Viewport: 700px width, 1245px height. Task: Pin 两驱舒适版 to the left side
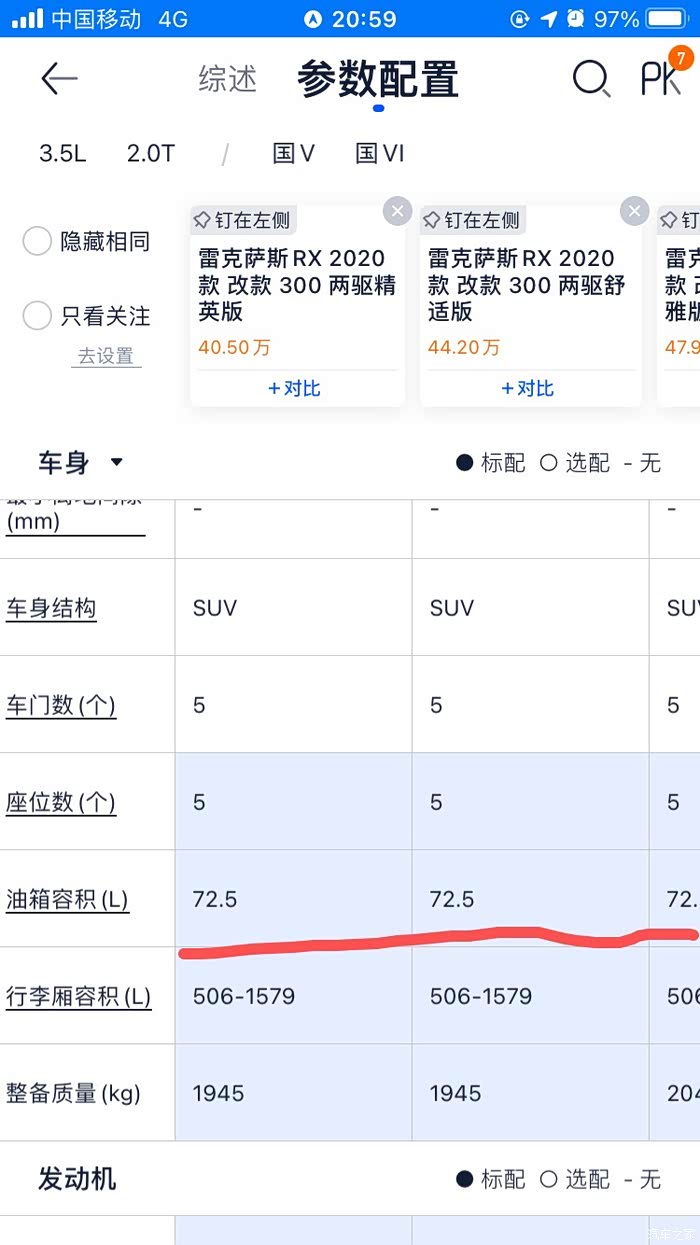point(472,220)
